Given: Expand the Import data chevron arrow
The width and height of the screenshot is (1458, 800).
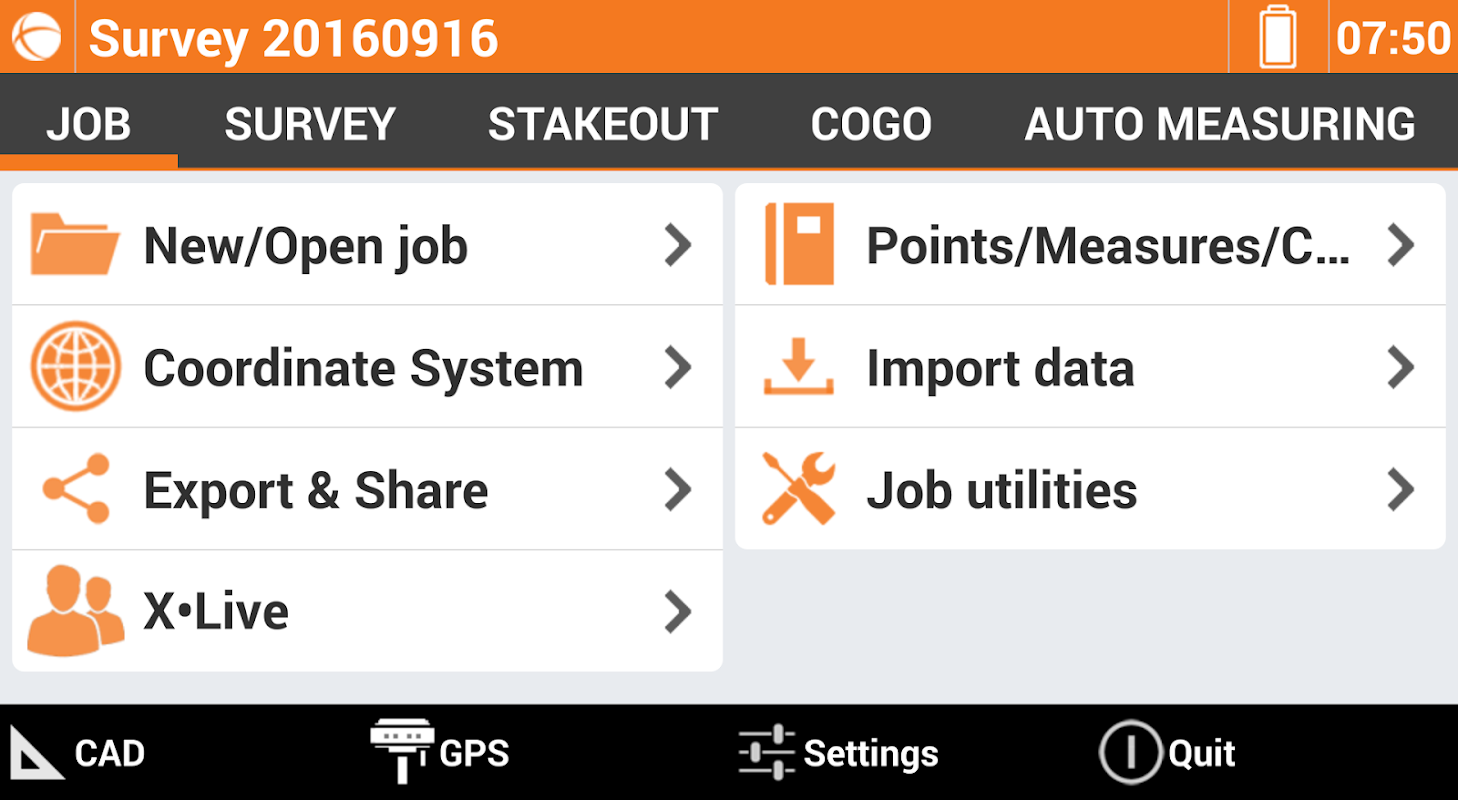Looking at the screenshot, I should [x=1401, y=367].
